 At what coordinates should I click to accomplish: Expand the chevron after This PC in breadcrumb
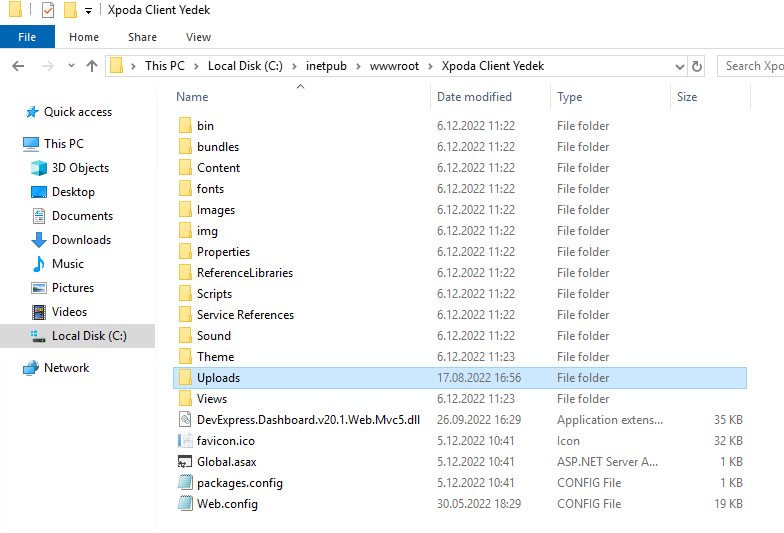(196, 66)
